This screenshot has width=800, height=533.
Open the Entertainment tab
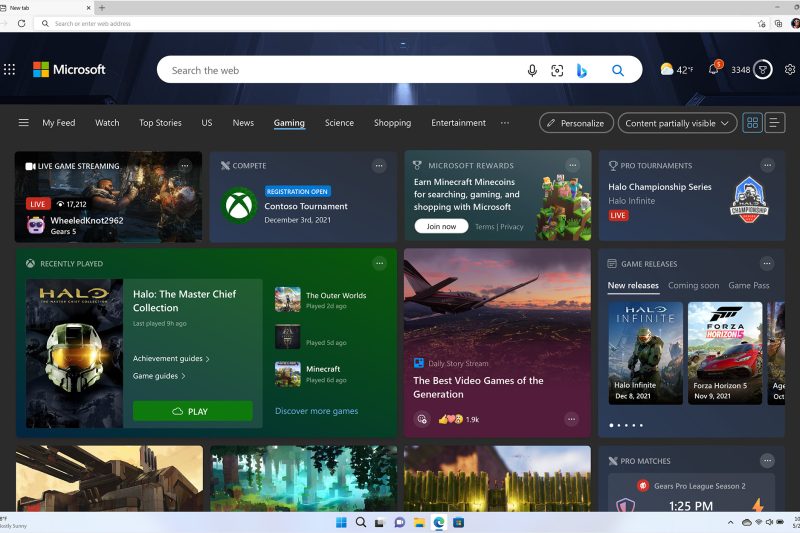coord(458,122)
